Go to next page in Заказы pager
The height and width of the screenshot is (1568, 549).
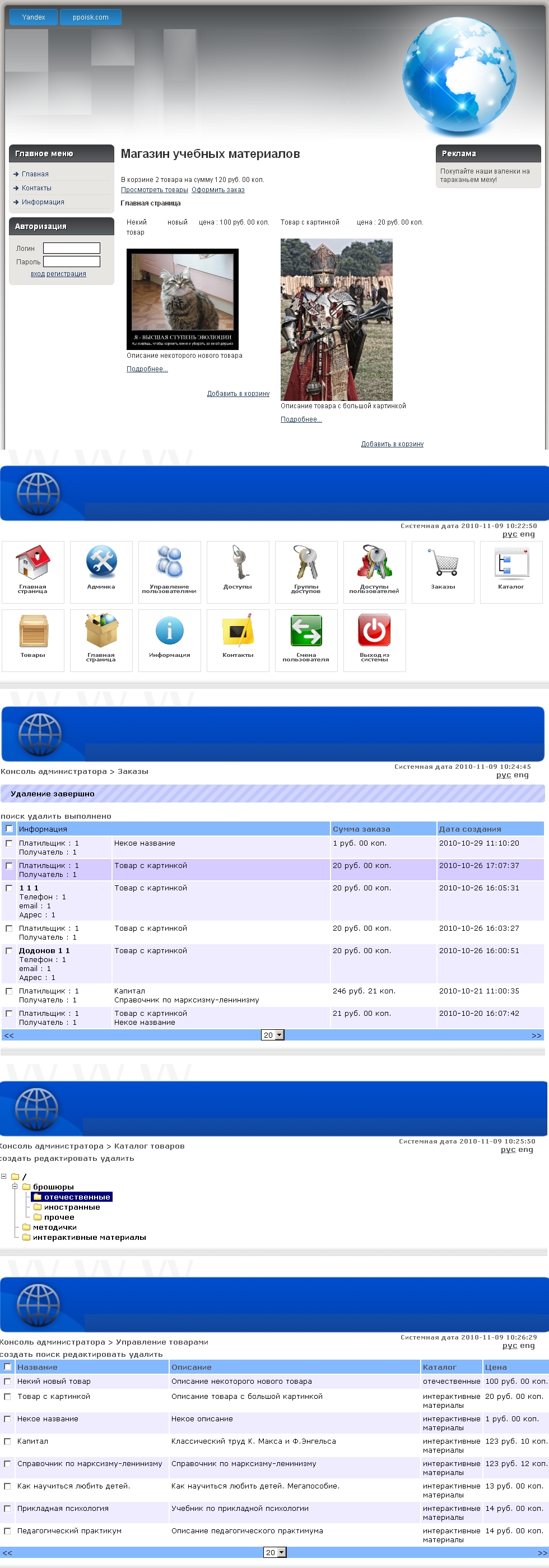coord(536,1035)
